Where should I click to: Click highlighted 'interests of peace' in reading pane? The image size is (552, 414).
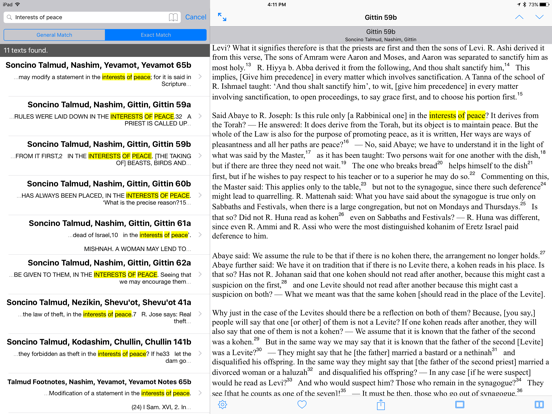[457, 115]
